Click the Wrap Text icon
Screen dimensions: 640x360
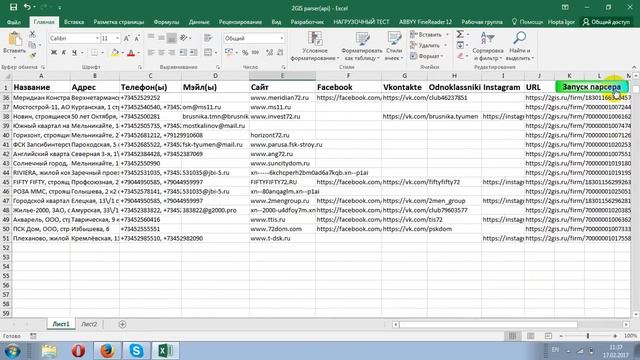(x=208, y=38)
